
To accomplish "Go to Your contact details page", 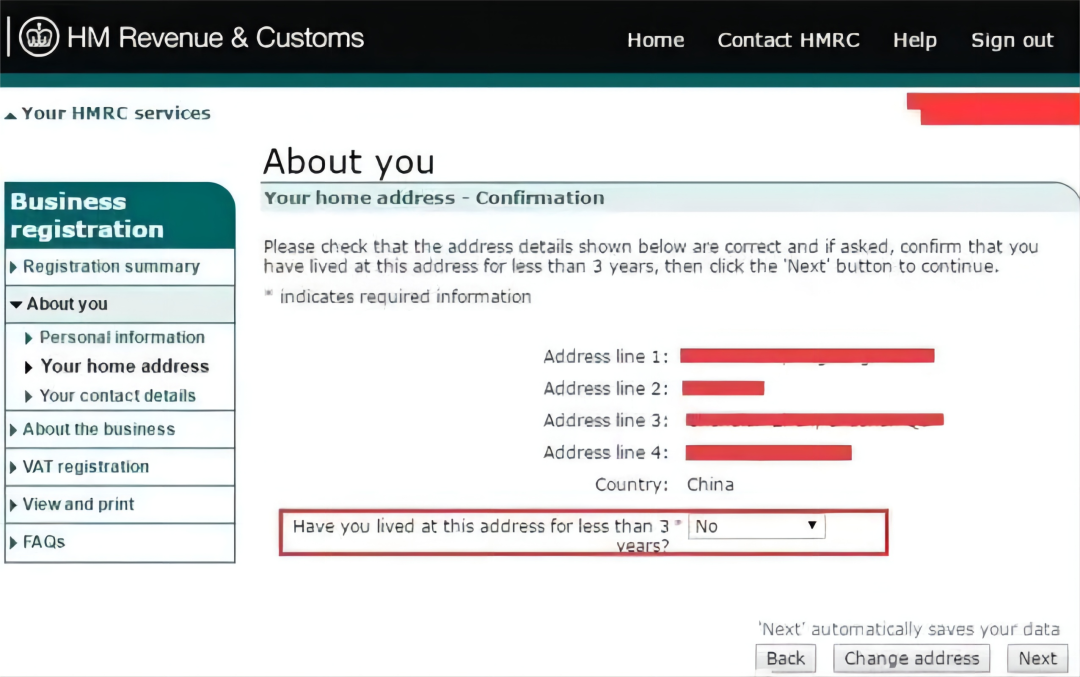I will pyautogui.click(x=117, y=396).
